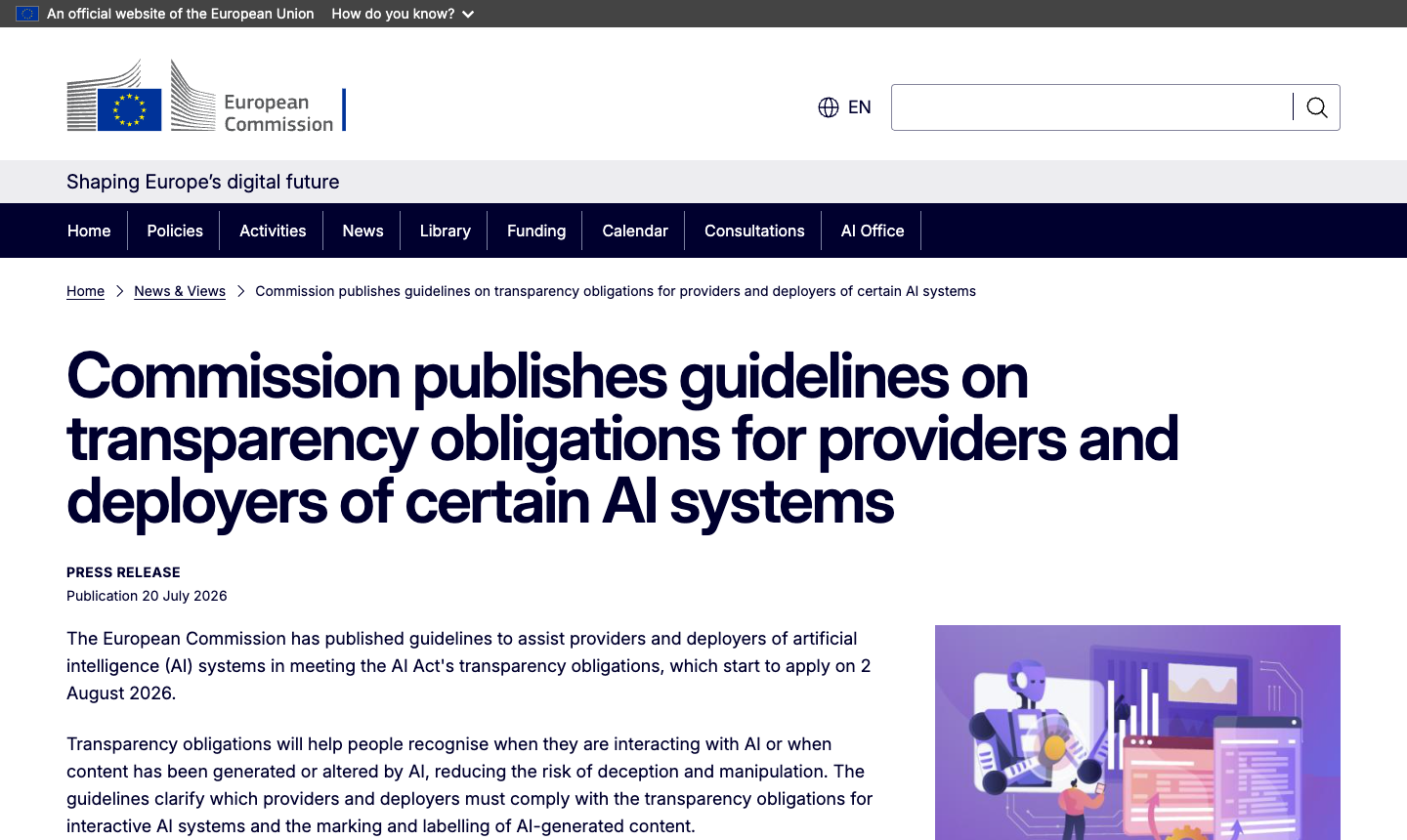Open the AI Office menu item
The image size is (1407, 840).
(x=873, y=231)
